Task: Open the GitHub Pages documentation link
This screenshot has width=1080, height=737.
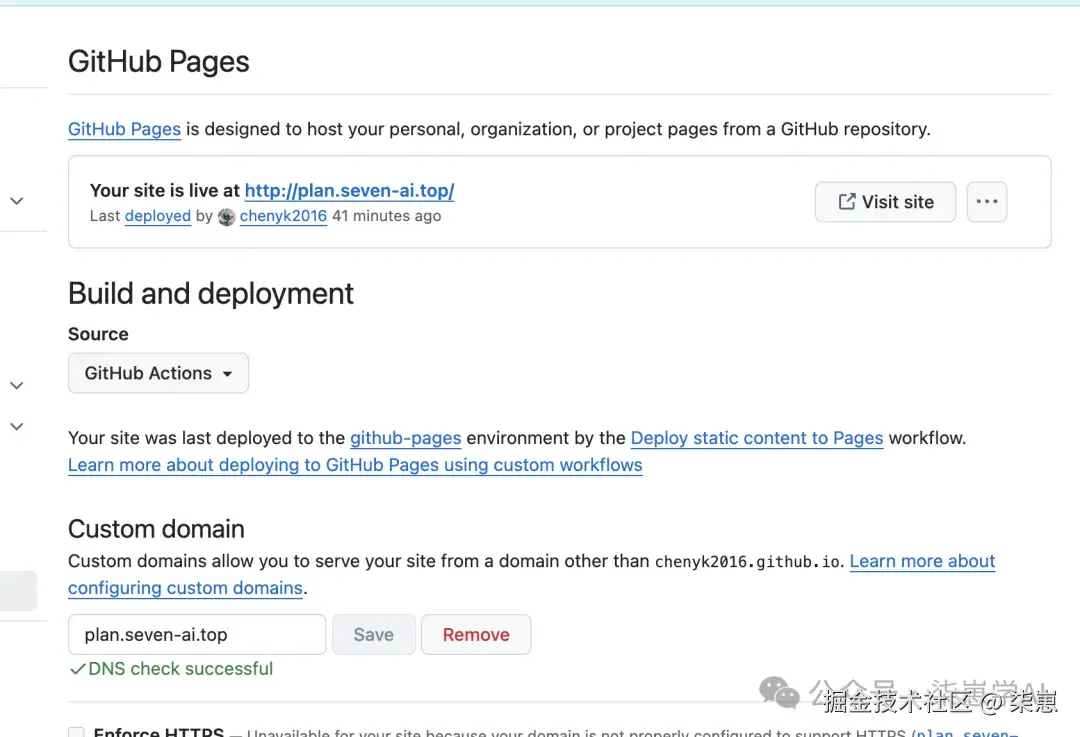Action: pyautogui.click(x=124, y=129)
